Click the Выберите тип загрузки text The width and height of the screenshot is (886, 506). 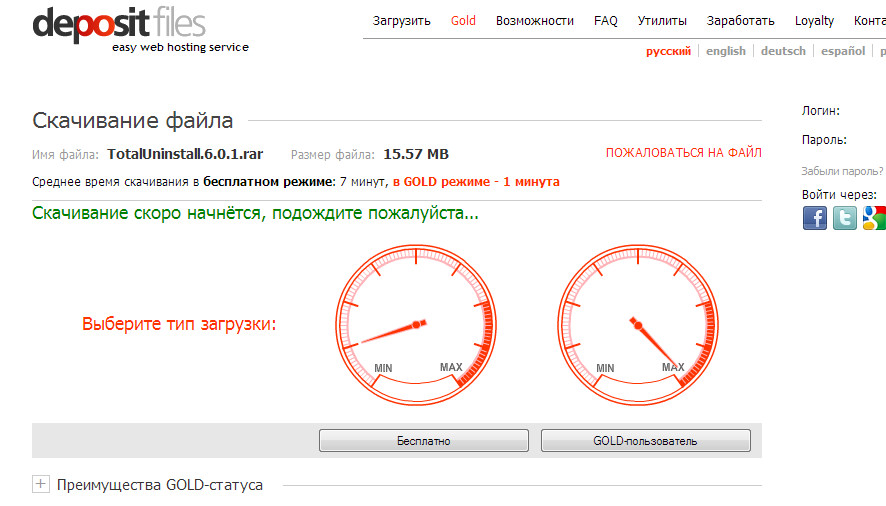(179, 324)
